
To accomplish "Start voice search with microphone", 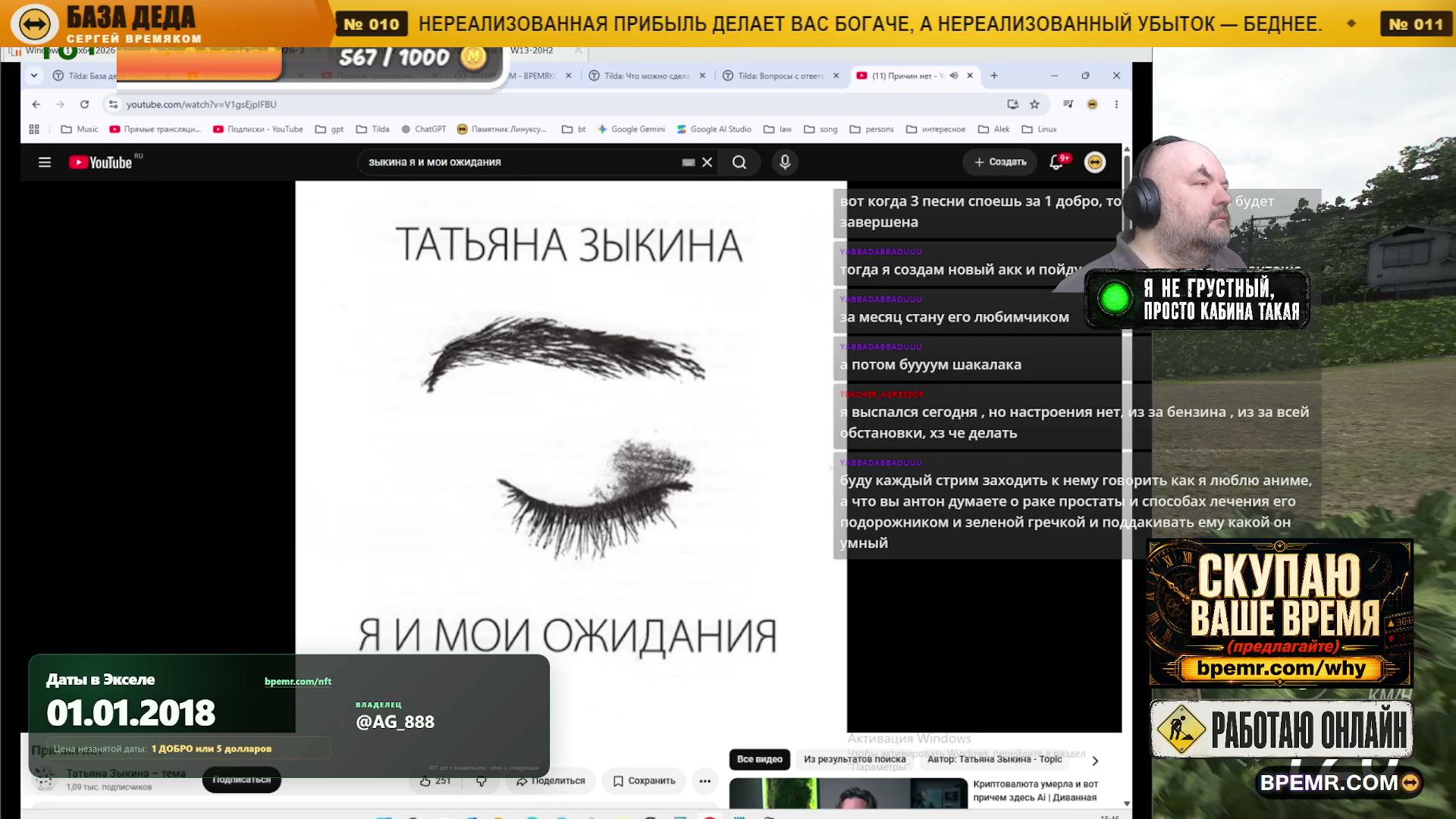I will click(x=785, y=162).
